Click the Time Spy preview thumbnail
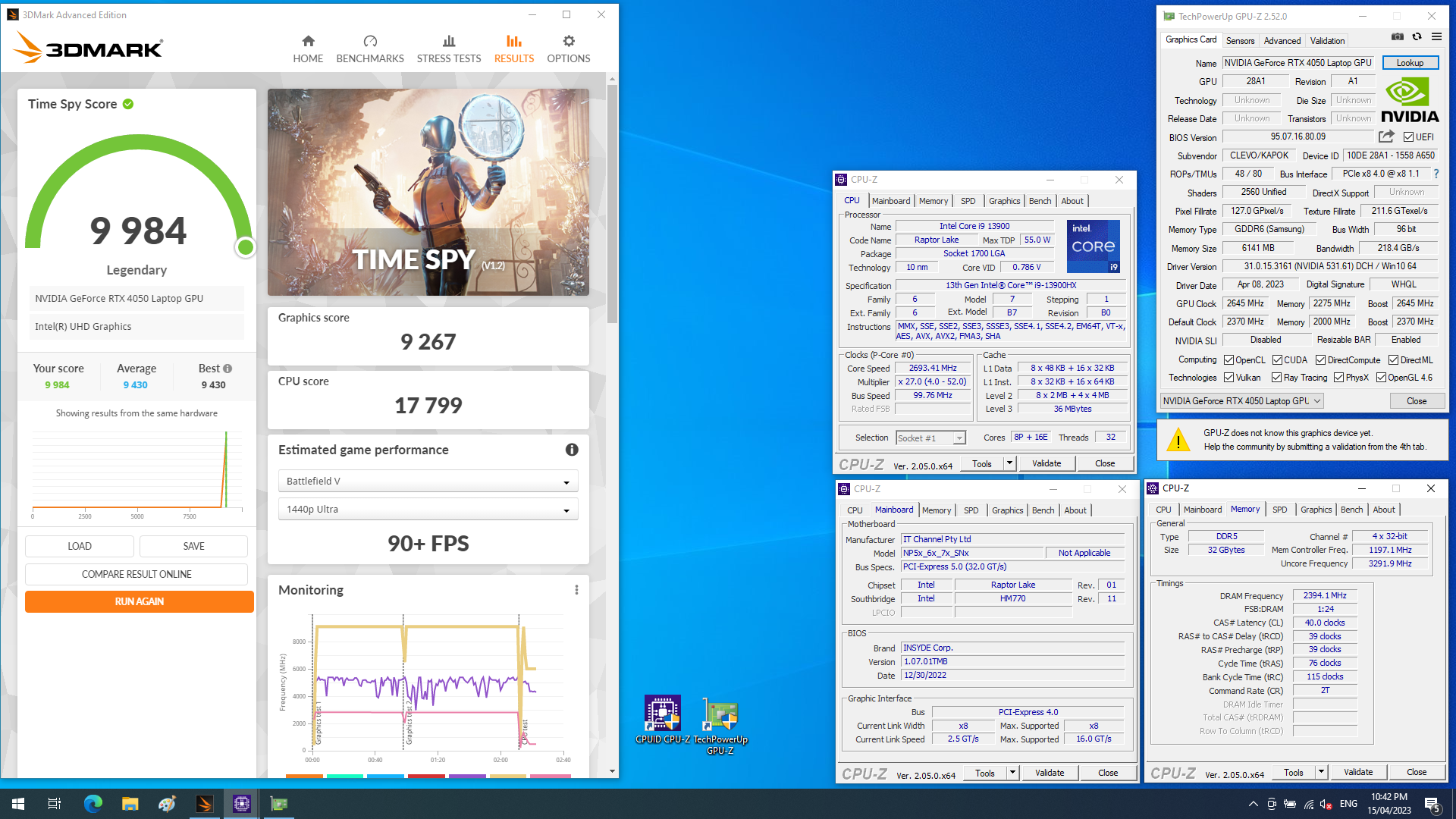1456x819 pixels. (x=428, y=193)
